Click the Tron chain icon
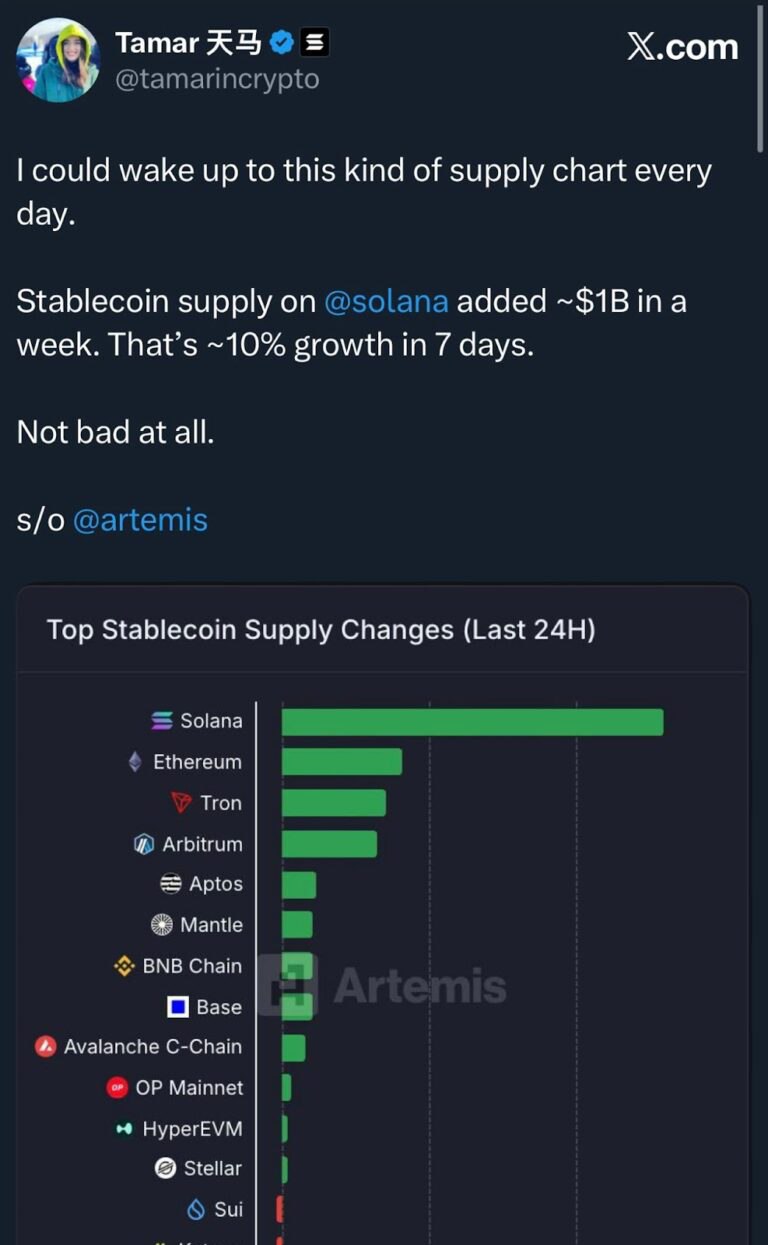 (x=181, y=803)
